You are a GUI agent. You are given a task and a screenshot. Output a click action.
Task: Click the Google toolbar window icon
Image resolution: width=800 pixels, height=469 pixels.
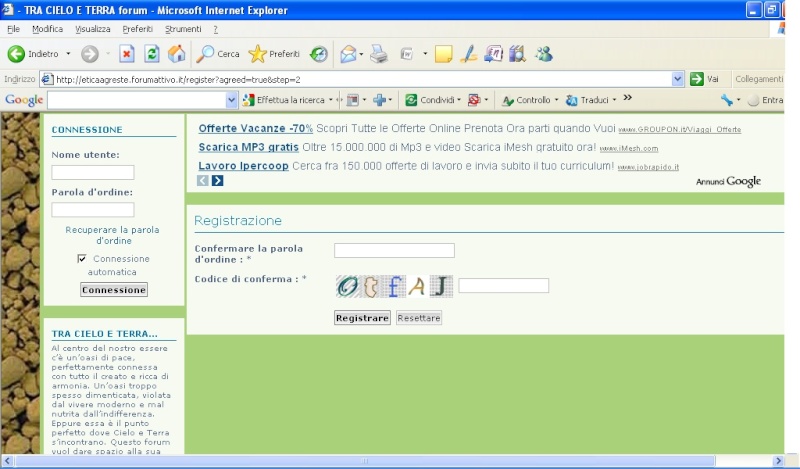[353, 100]
